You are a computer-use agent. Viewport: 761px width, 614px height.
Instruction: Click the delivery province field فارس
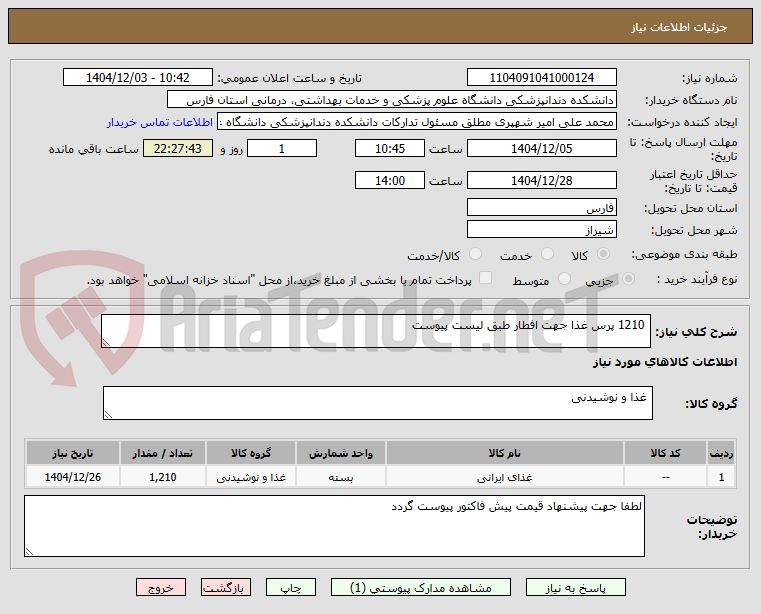point(542,208)
